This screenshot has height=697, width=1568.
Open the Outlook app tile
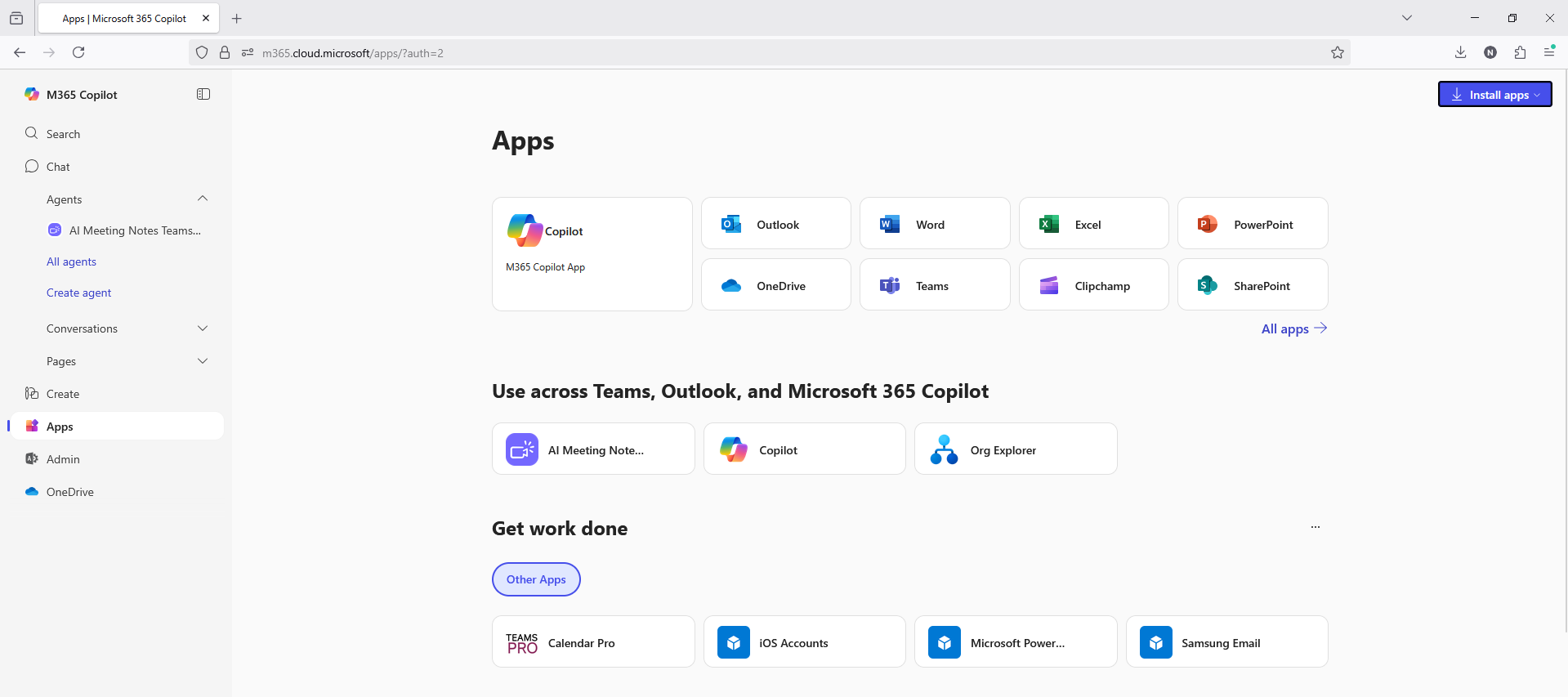point(775,224)
